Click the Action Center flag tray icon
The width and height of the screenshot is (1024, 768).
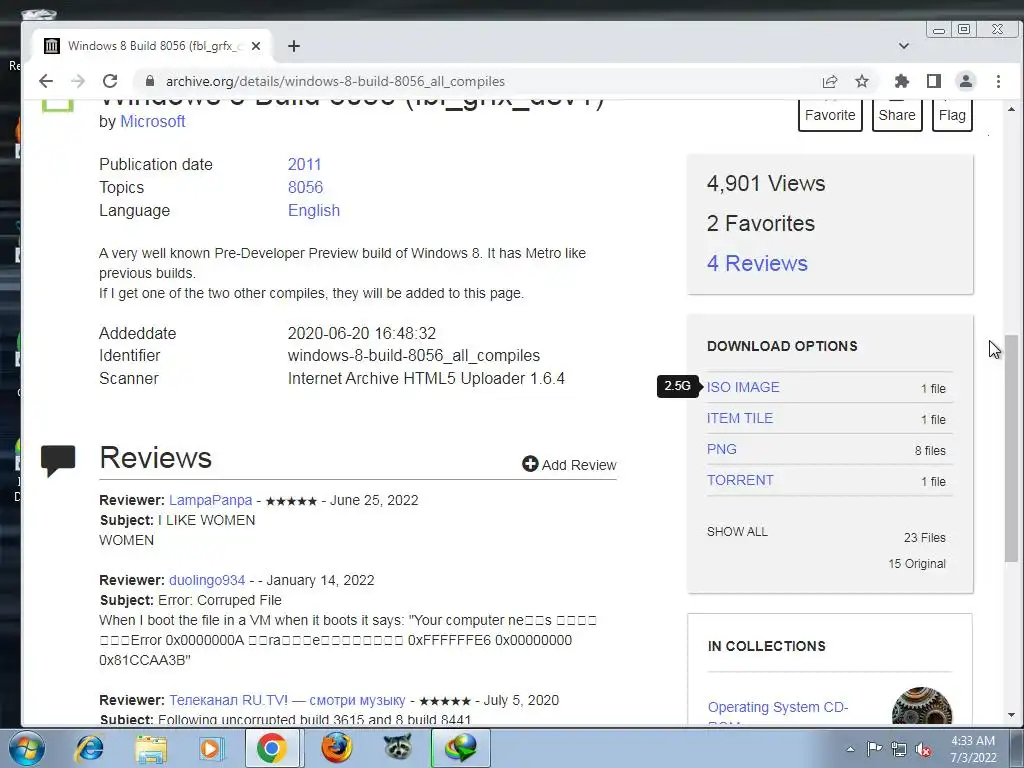coord(874,749)
